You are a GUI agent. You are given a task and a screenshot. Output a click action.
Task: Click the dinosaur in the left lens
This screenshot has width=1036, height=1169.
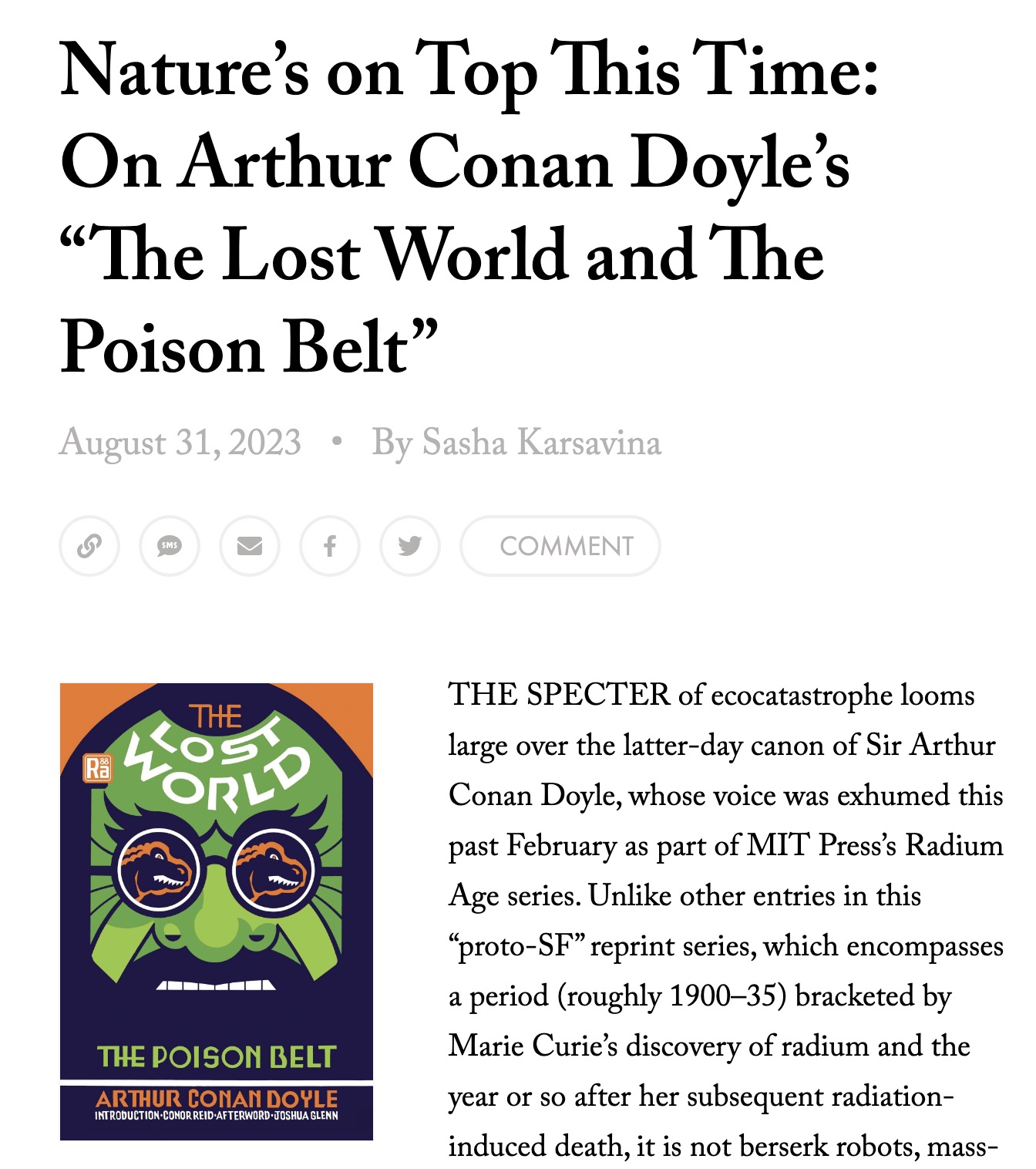[x=157, y=869]
